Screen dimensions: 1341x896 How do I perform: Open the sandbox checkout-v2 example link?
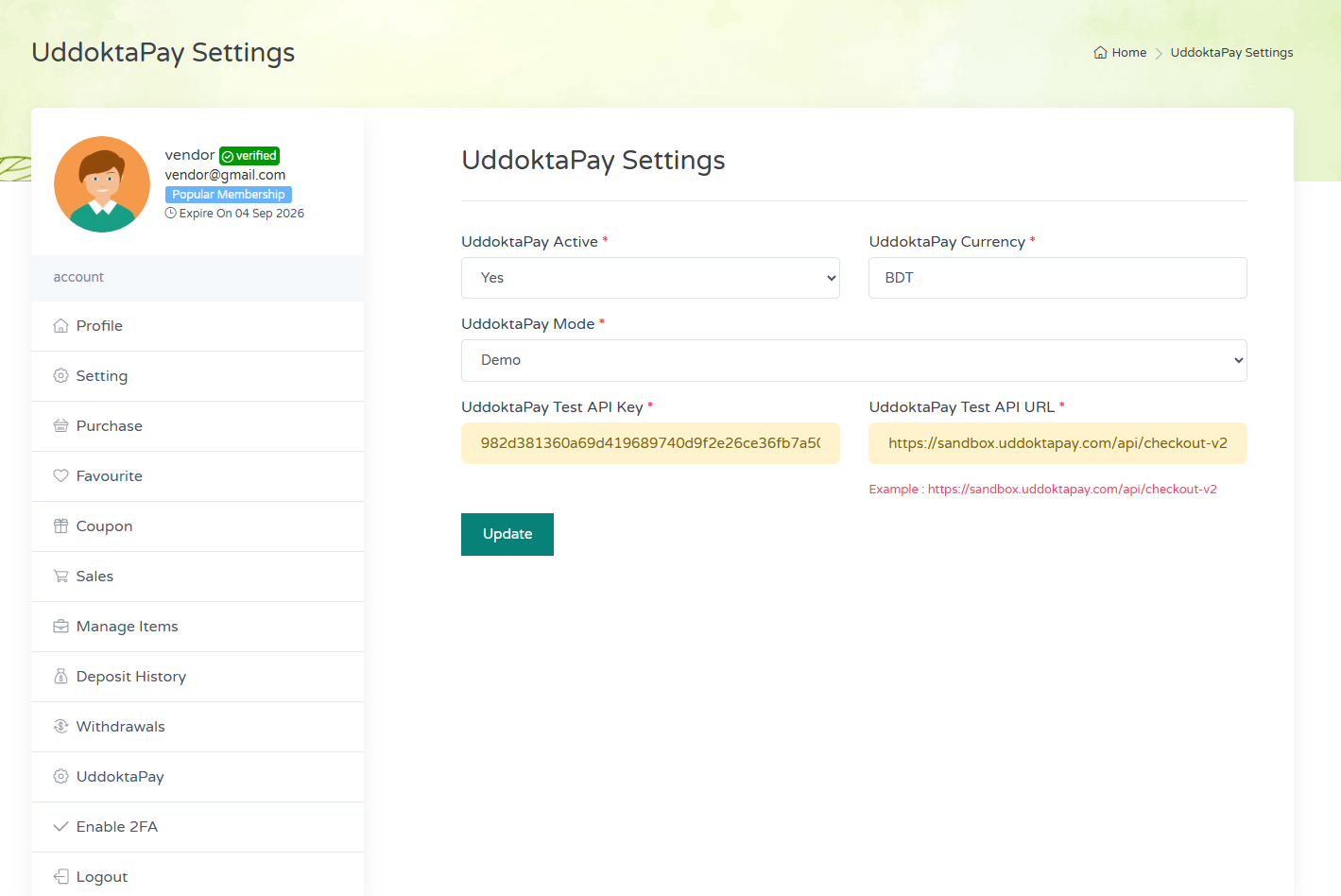pos(1075,489)
